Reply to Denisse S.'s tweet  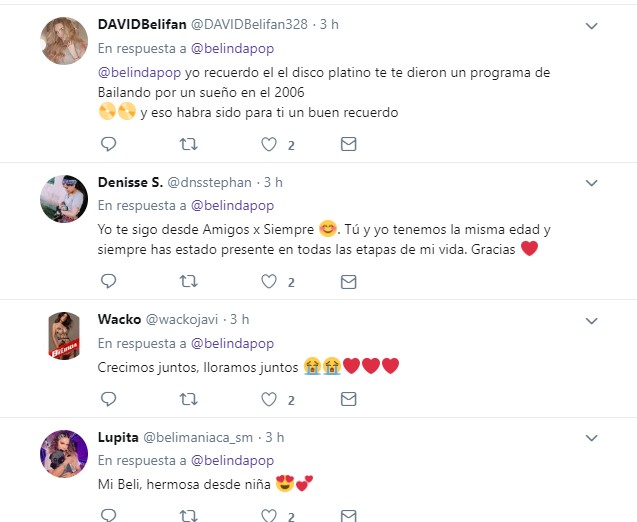click(x=108, y=281)
